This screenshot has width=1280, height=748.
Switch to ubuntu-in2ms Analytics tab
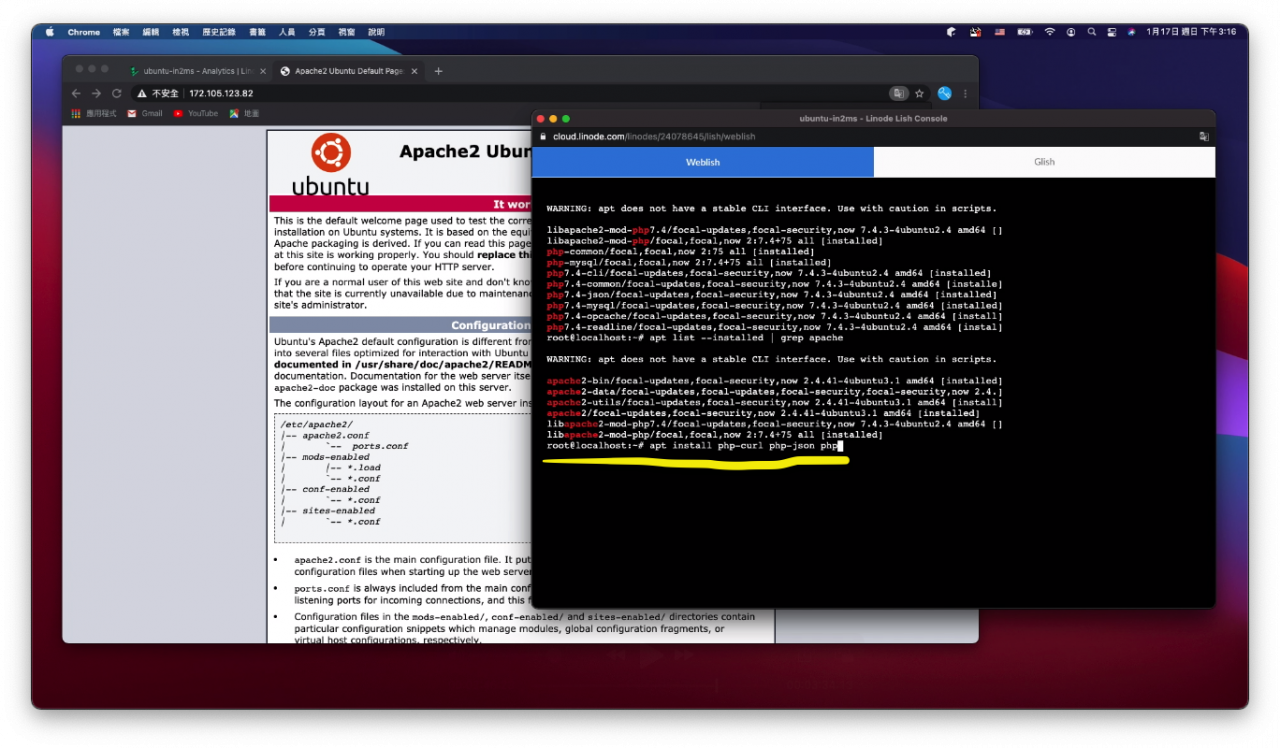coord(196,71)
